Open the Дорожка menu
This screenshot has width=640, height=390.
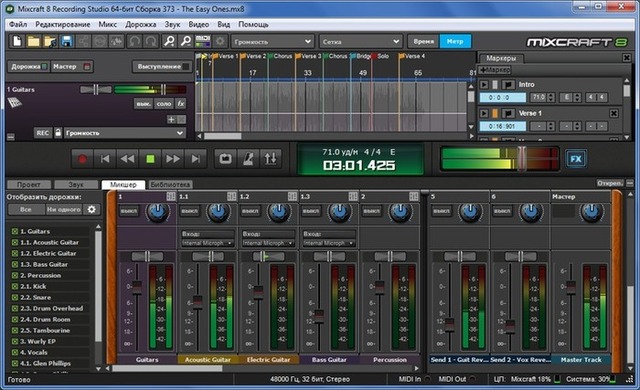pyautogui.click(x=140, y=24)
